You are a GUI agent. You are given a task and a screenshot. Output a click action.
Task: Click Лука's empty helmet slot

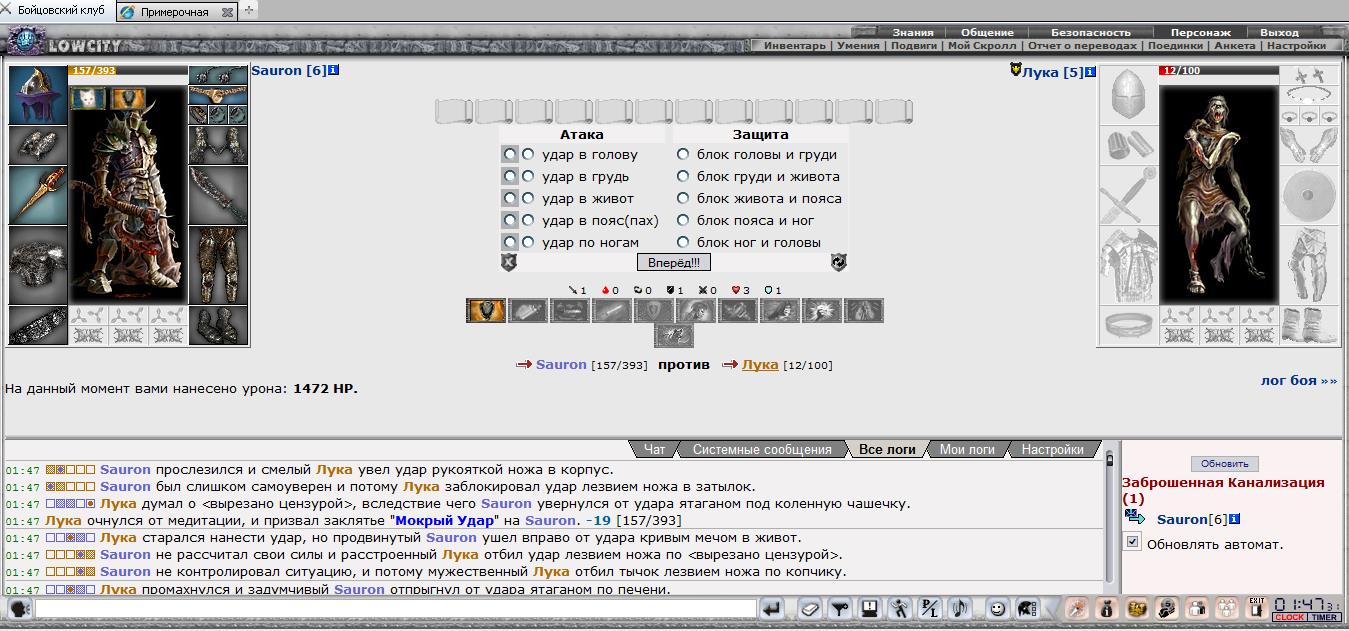click(1128, 96)
